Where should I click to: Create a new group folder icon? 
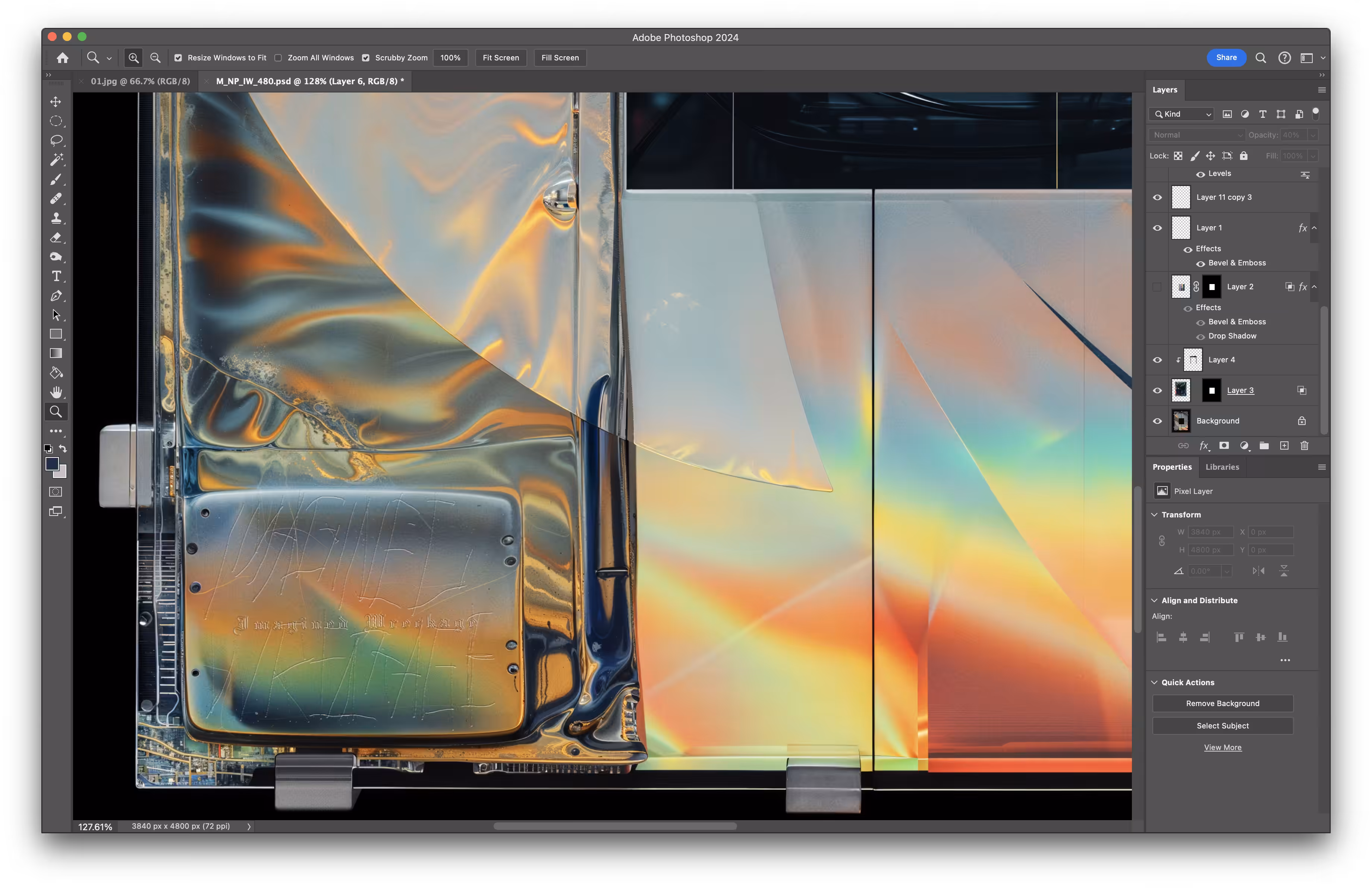[1264, 445]
